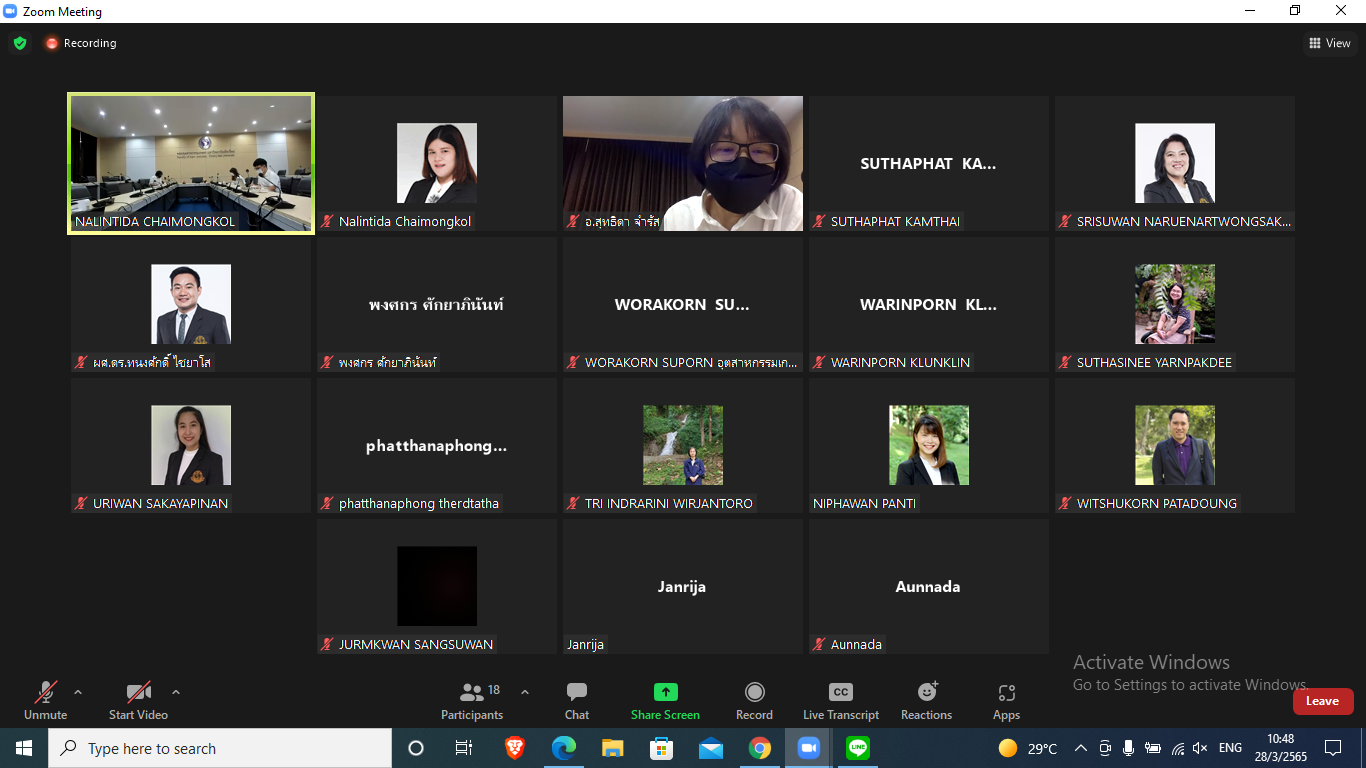This screenshot has height=768, width=1366.
Task: Open Task View on the taskbar
Action: click(464, 748)
